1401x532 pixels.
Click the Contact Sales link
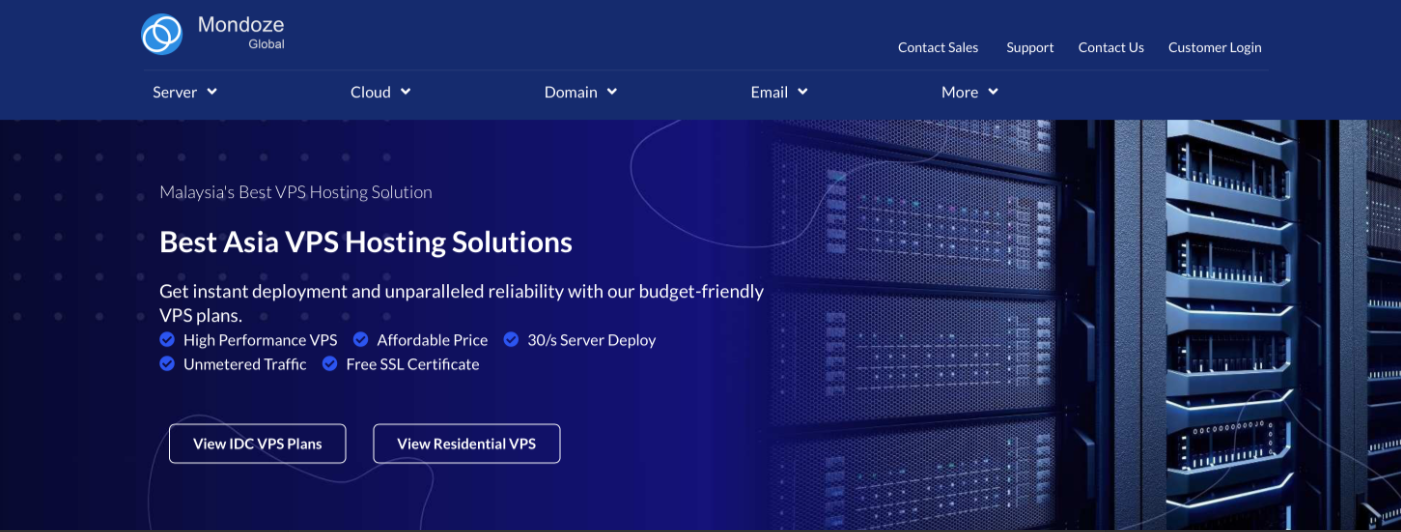938,47
